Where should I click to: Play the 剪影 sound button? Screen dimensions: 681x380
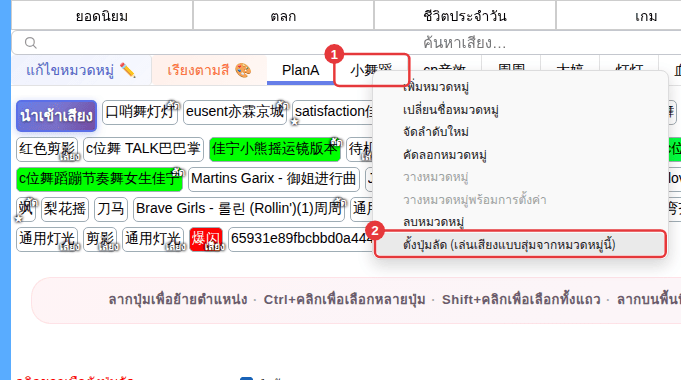[x=100, y=239]
